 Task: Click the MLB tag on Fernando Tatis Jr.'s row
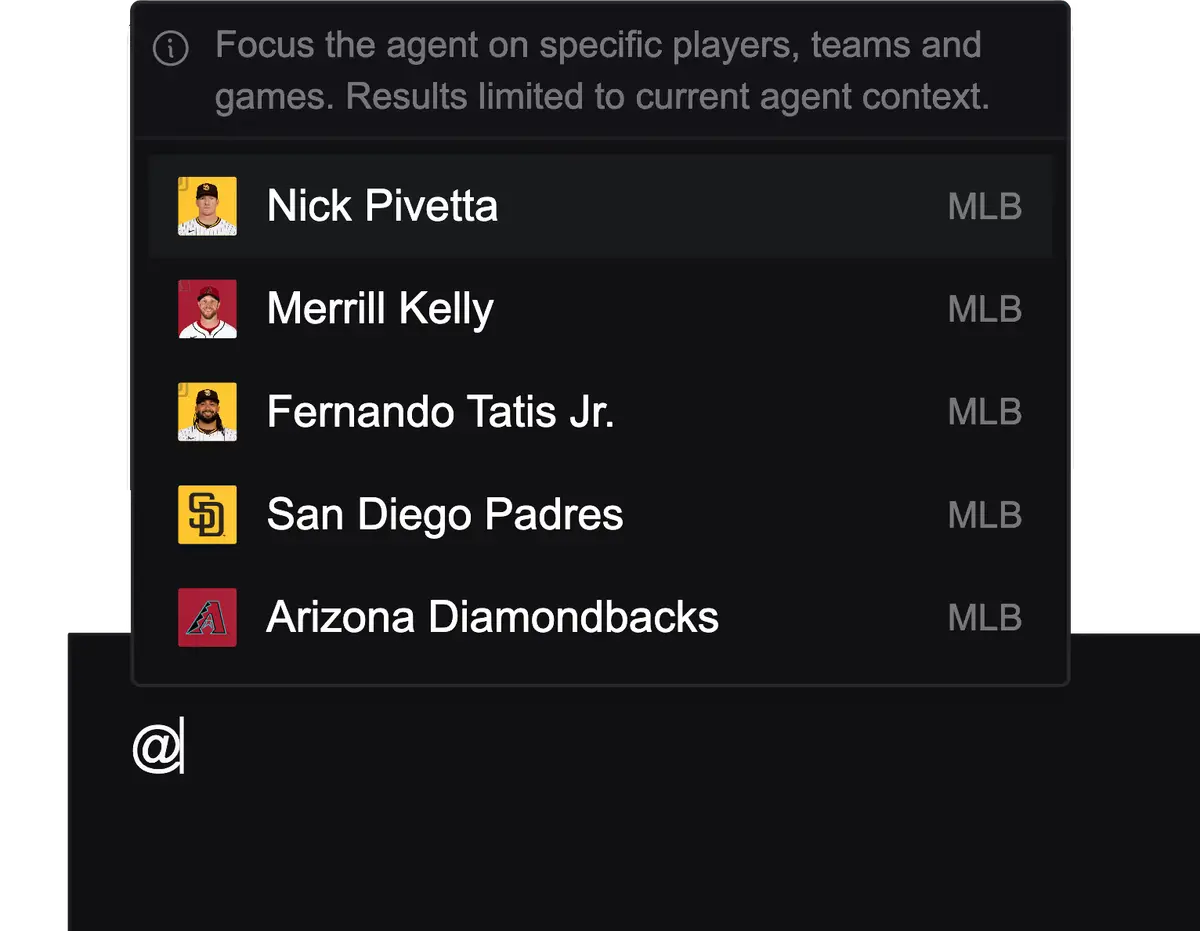coord(984,412)
